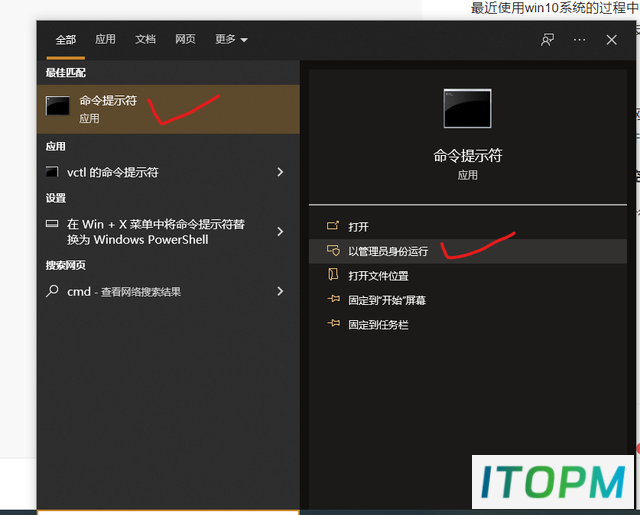The height and width of the screenshot is (515, 640).
Task: Switch to the 网页 tab
Action: coord(185,39)
